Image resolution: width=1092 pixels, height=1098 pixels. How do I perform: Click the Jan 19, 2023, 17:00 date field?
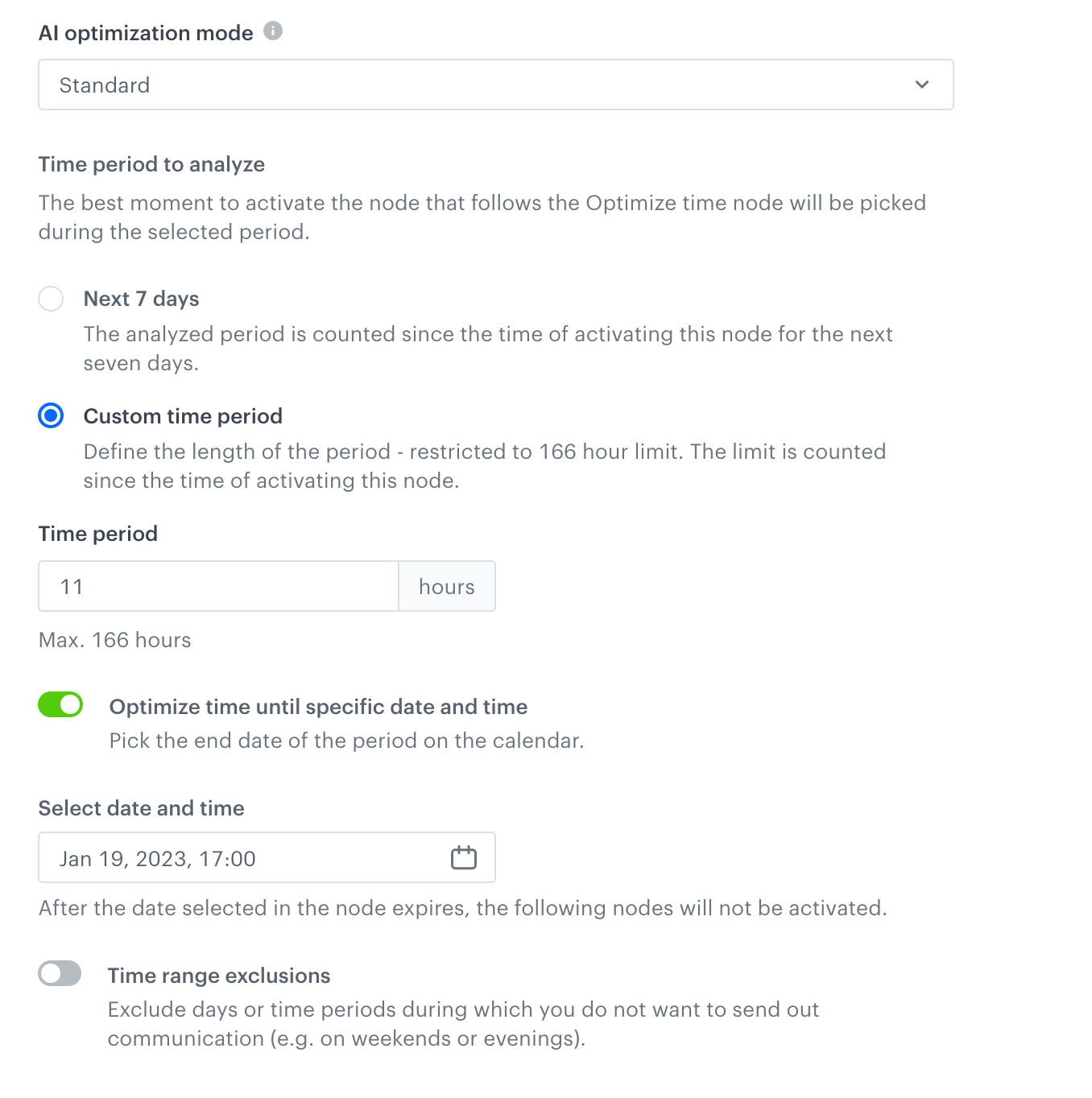[242, 858]
